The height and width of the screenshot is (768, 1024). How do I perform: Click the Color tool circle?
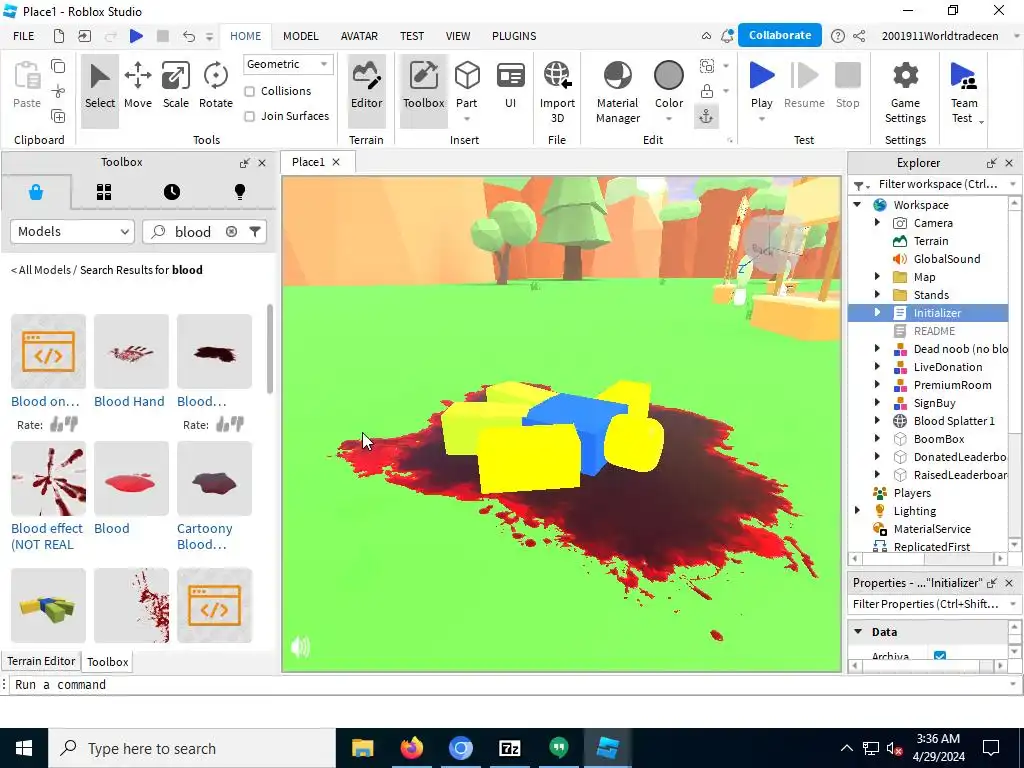(669, 76)
